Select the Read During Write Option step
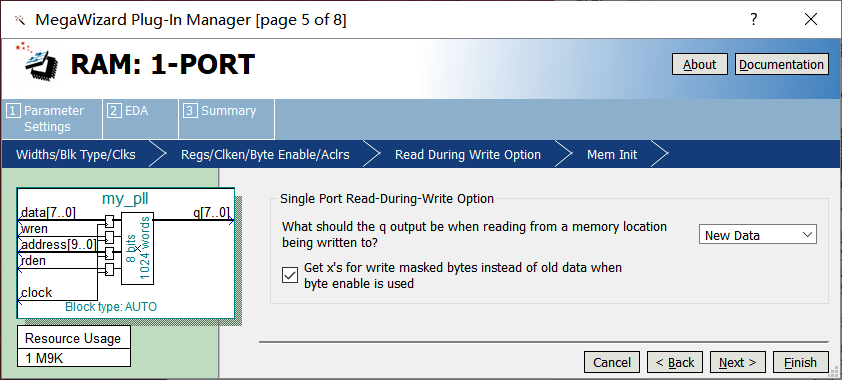Screen dimensions: 842x380 pyautogui.click(x=468, y=155)
